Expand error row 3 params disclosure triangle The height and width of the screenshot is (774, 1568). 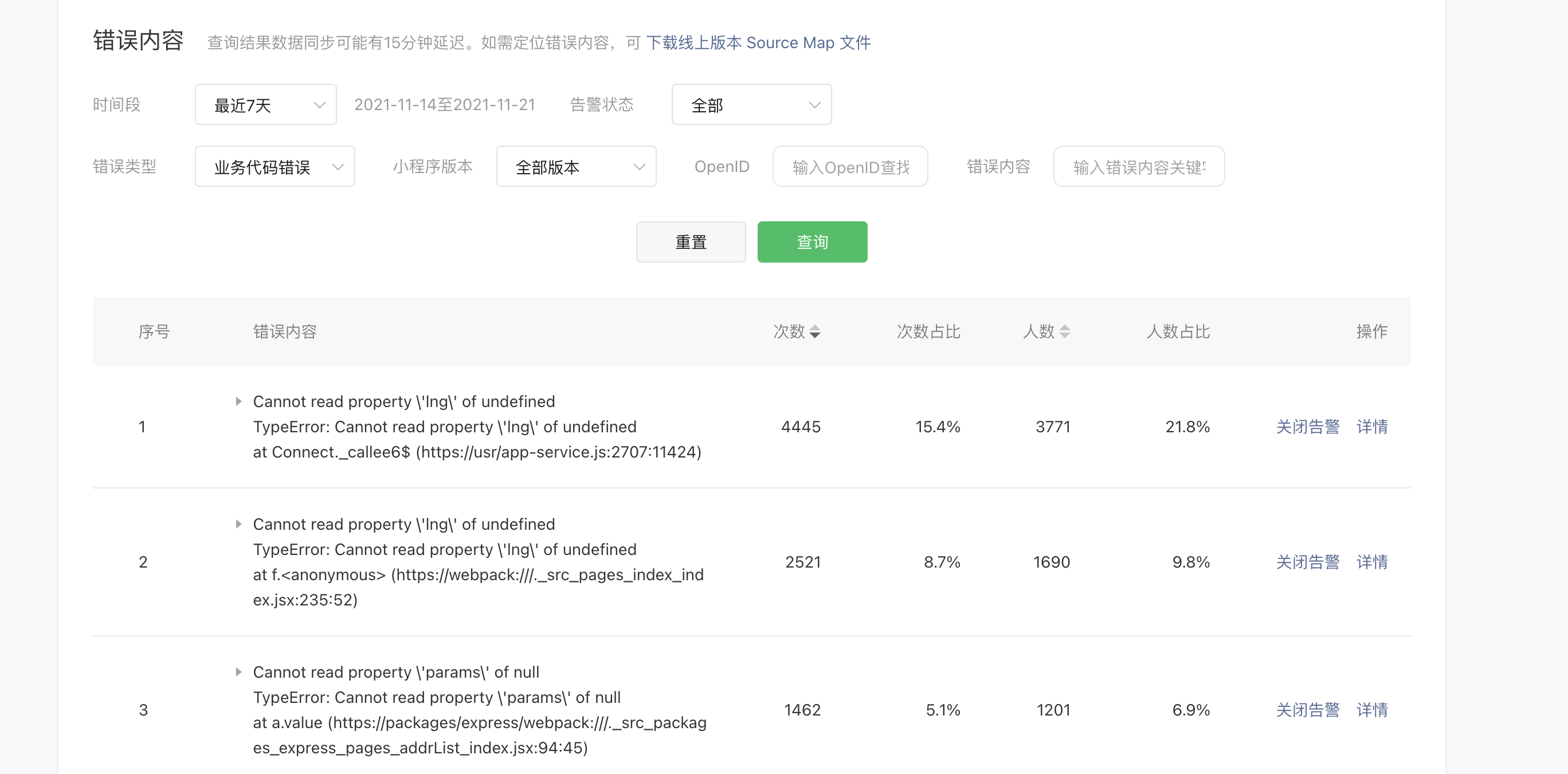[238, 673]
